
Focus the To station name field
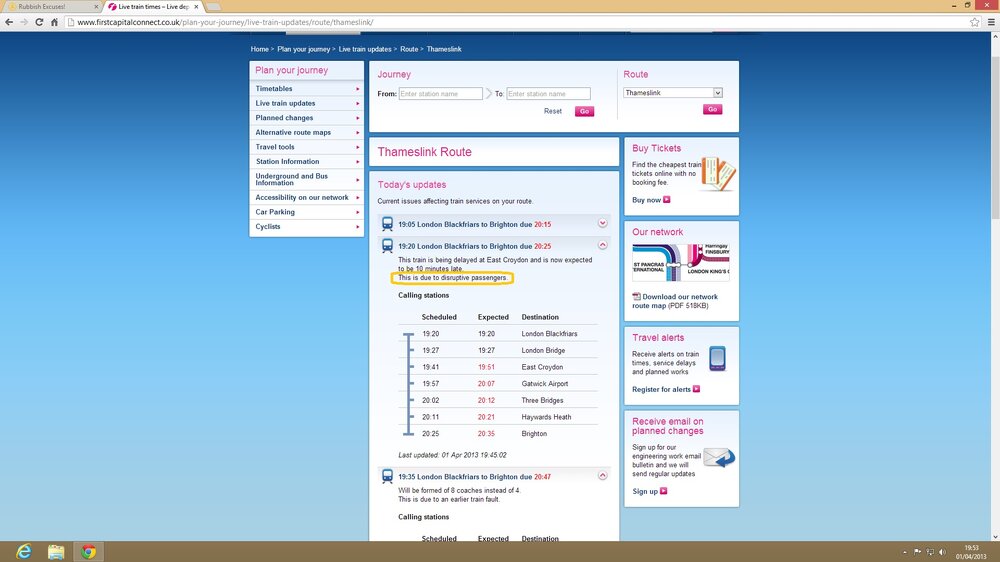(x=548, y=94)
